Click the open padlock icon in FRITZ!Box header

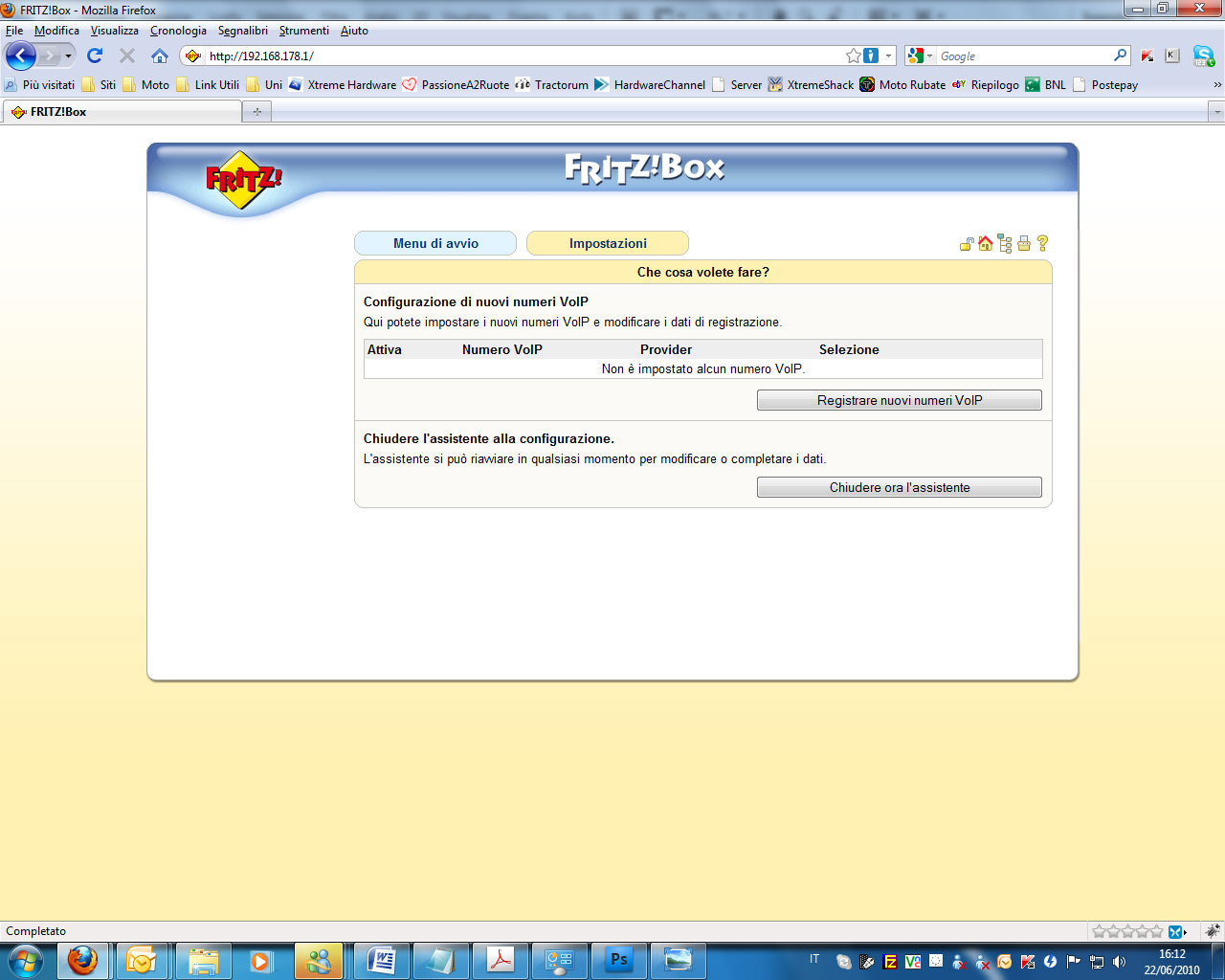coord(967,244)
